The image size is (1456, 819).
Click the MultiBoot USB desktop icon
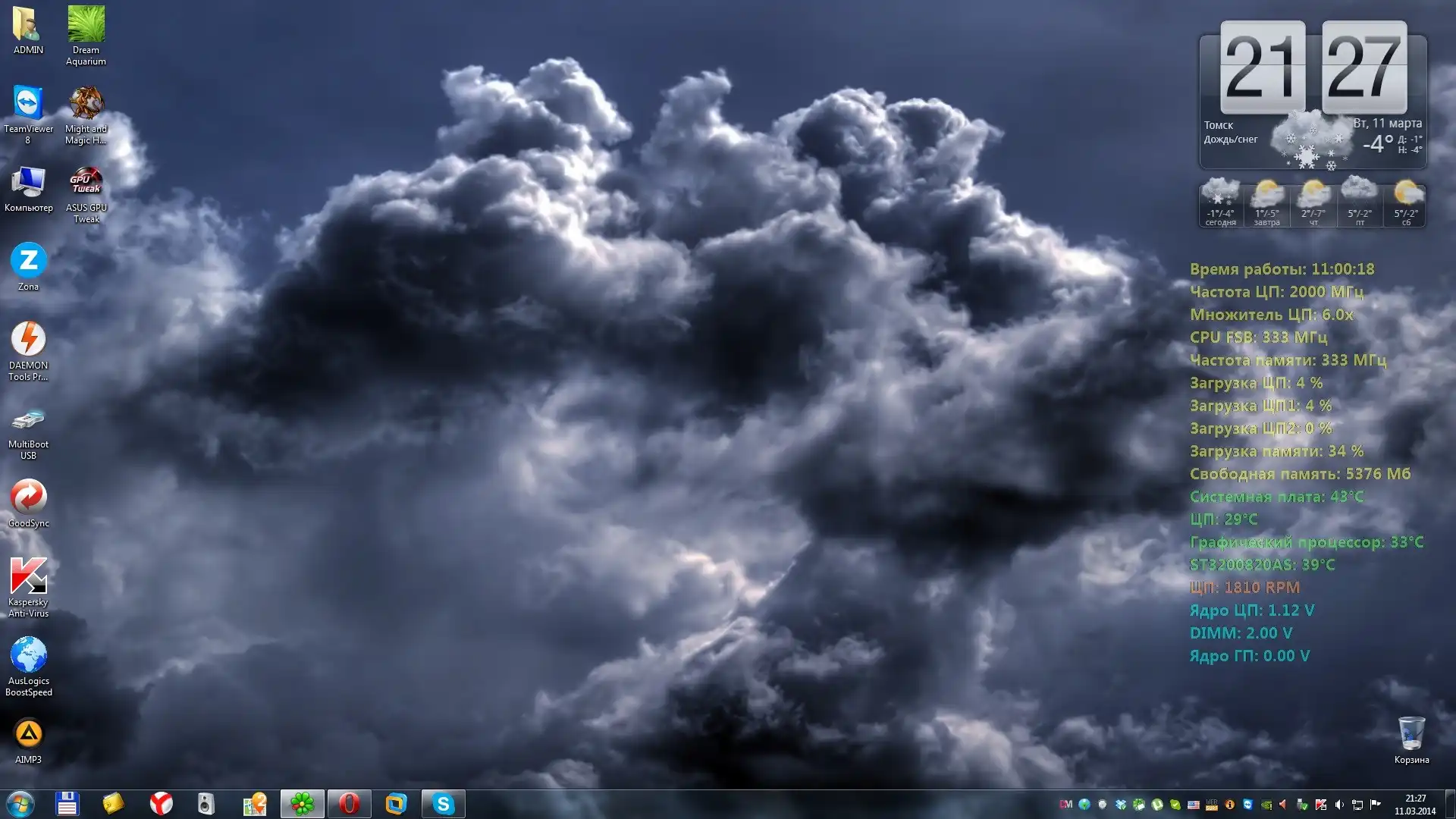click(28, 419)
